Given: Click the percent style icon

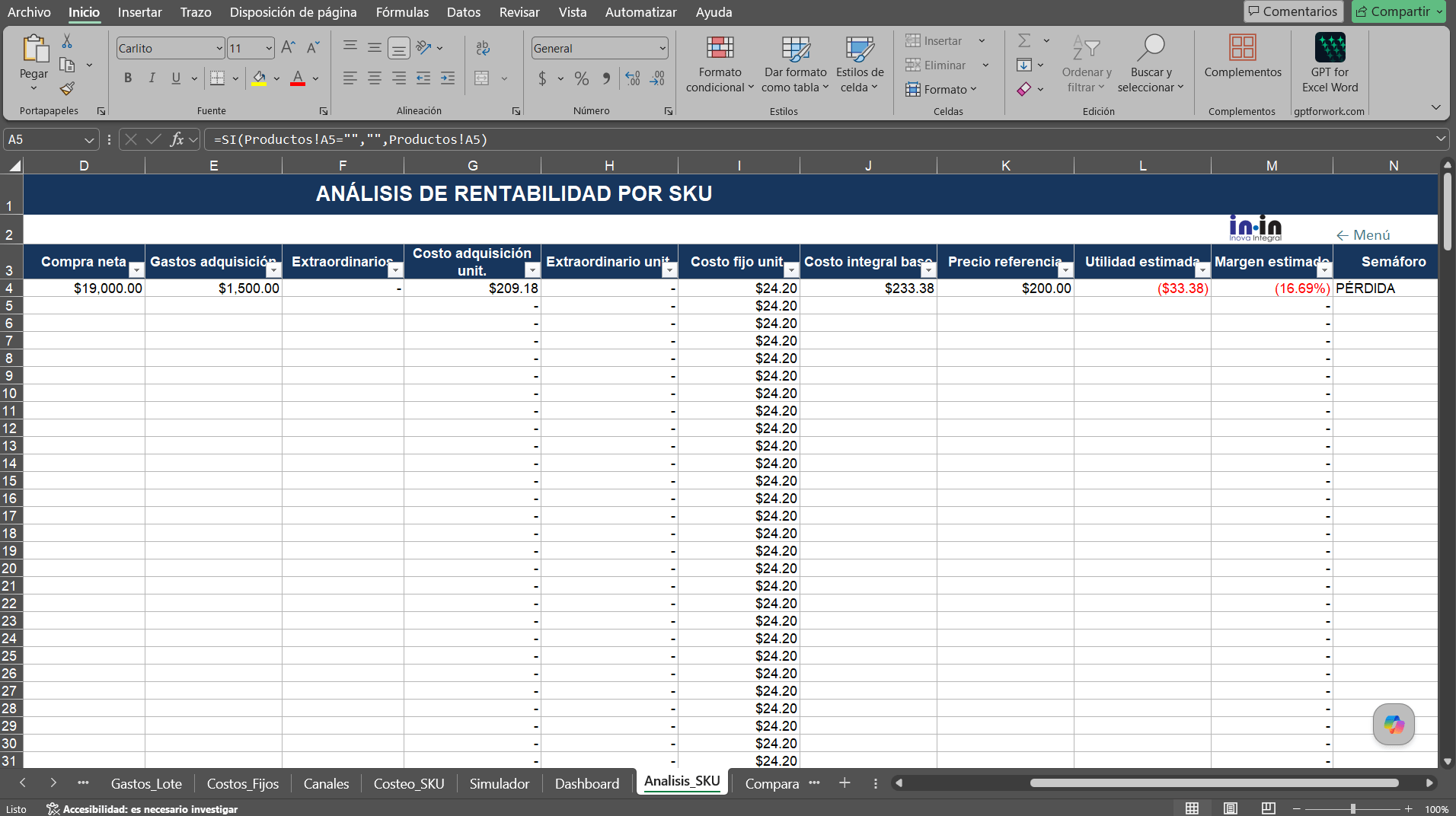Looking at the screenshot, I should (582, 78).
